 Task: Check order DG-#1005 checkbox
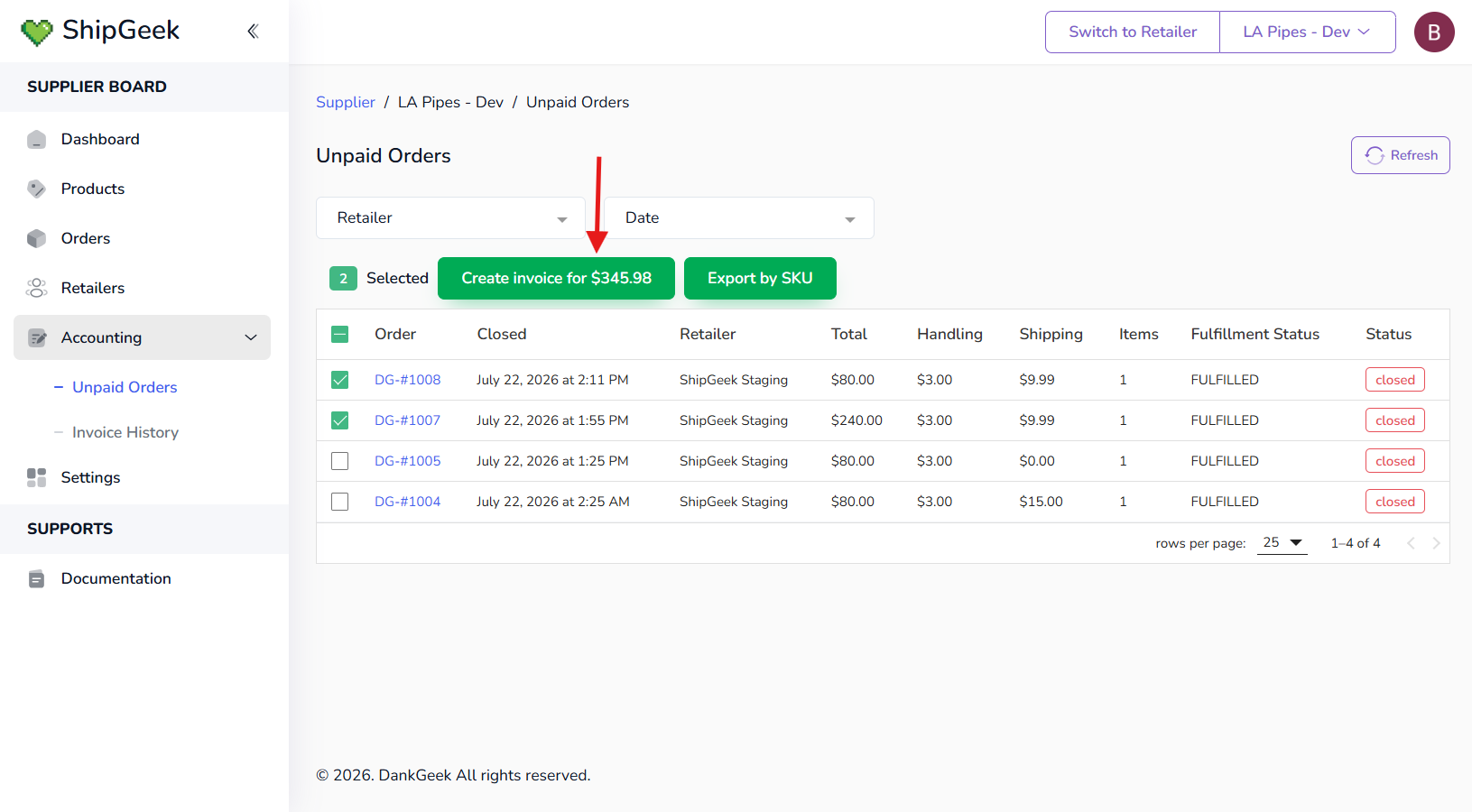coord(339,461)
